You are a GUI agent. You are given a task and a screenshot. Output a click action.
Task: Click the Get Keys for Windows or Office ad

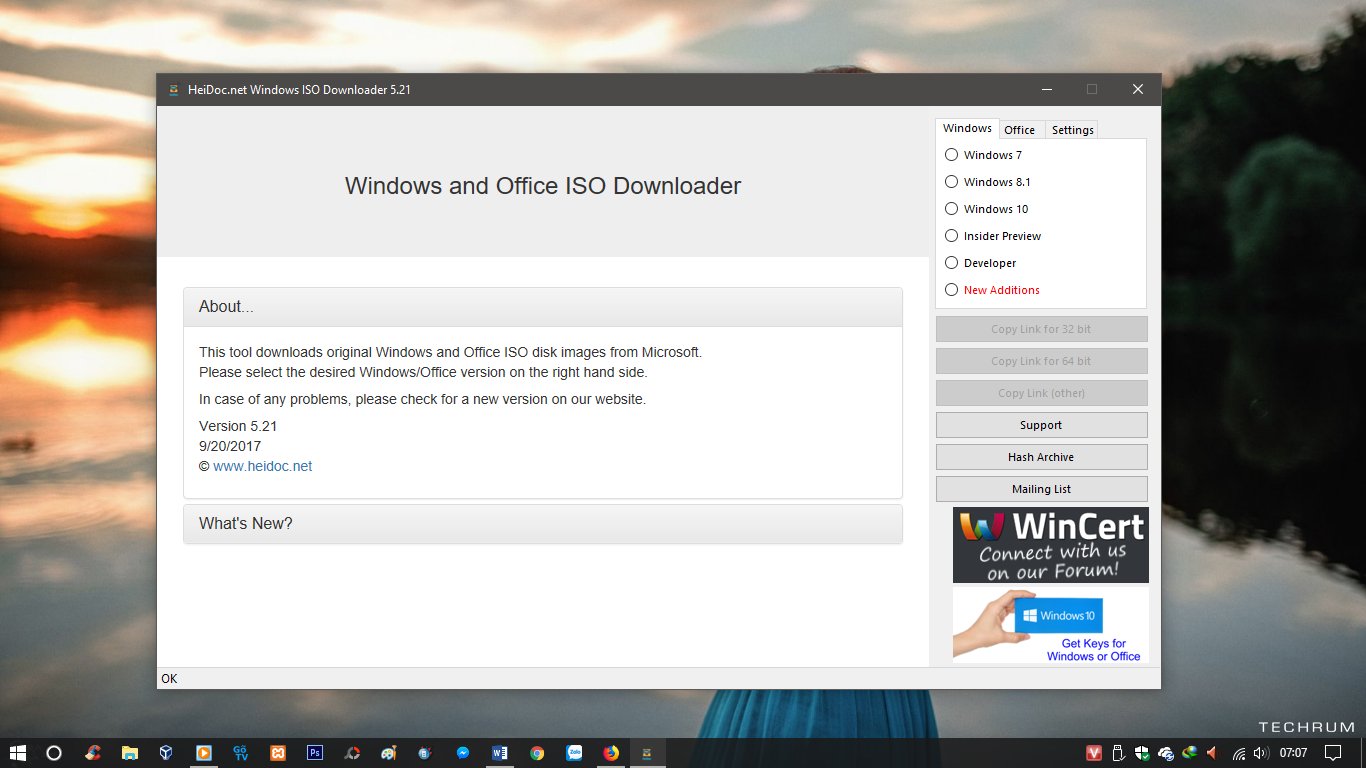1050,625
